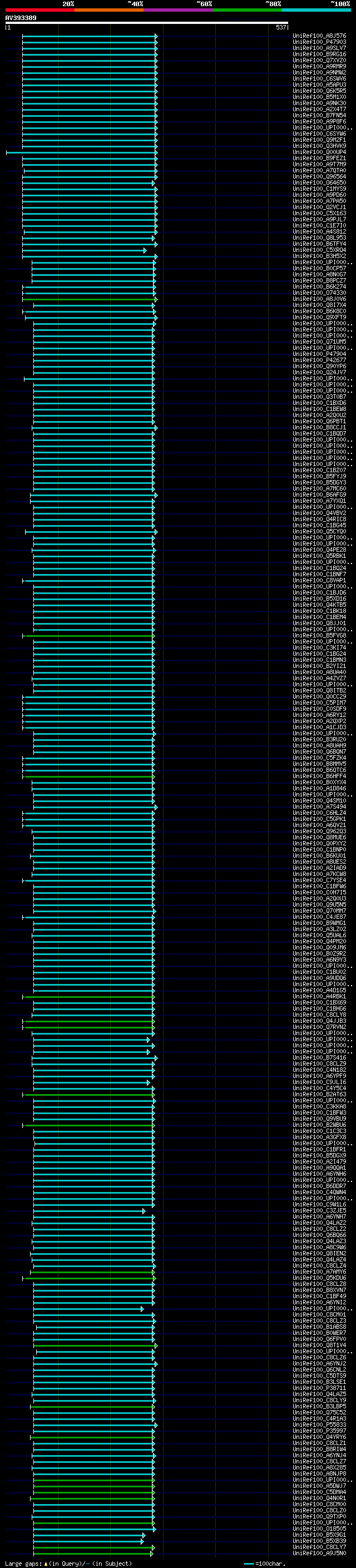Open hit UniRef100_A9SLV7

[319, 48]
